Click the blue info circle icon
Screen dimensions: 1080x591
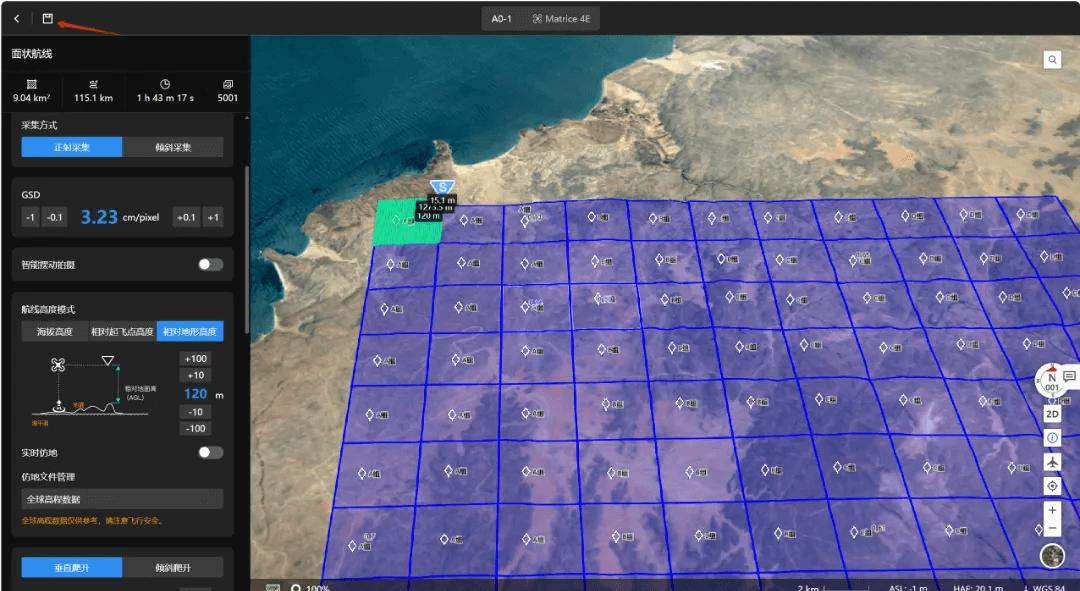click(x=1052, y=438)
